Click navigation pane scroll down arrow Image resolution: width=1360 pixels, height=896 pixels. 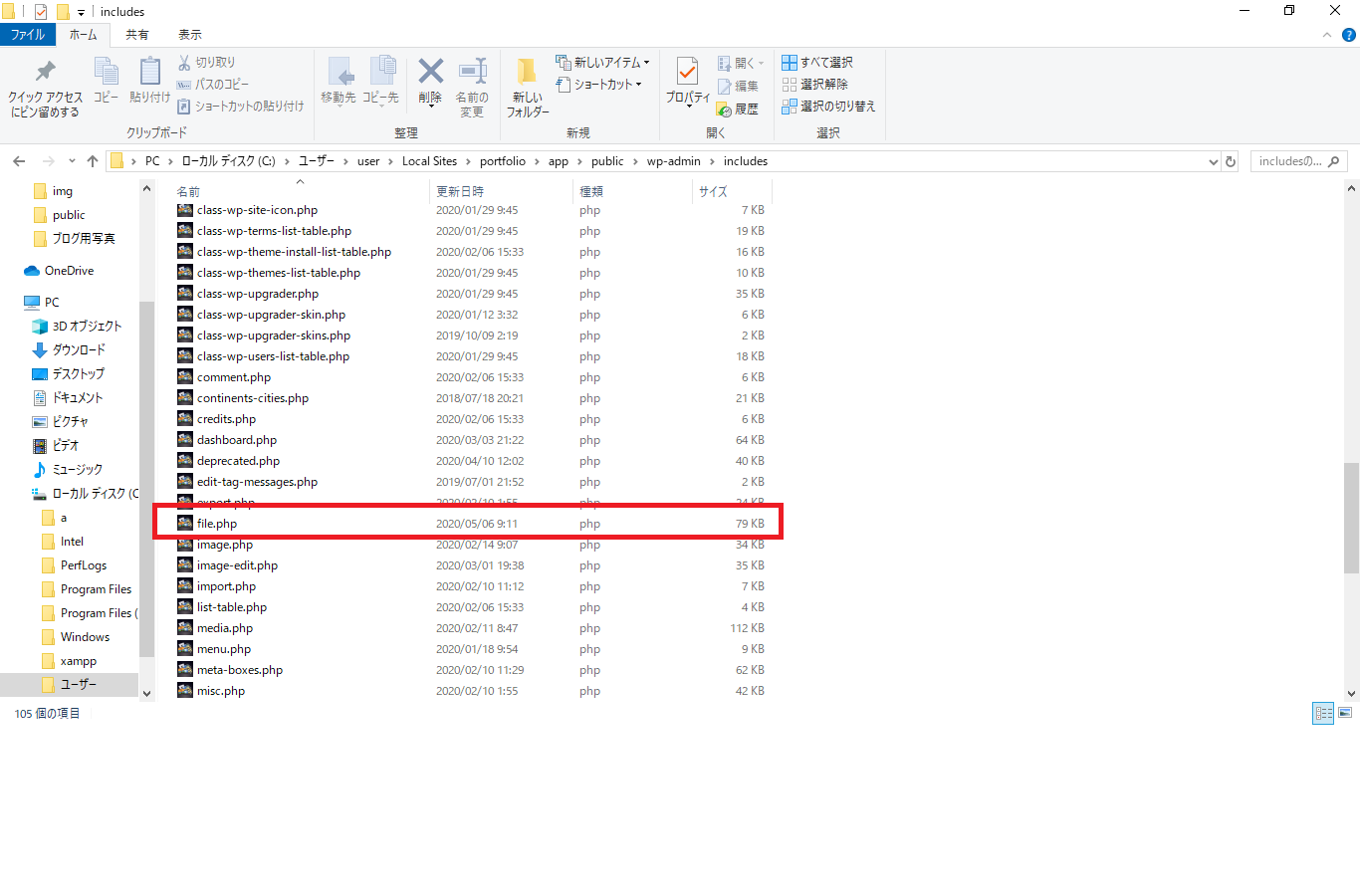point(147,693)
